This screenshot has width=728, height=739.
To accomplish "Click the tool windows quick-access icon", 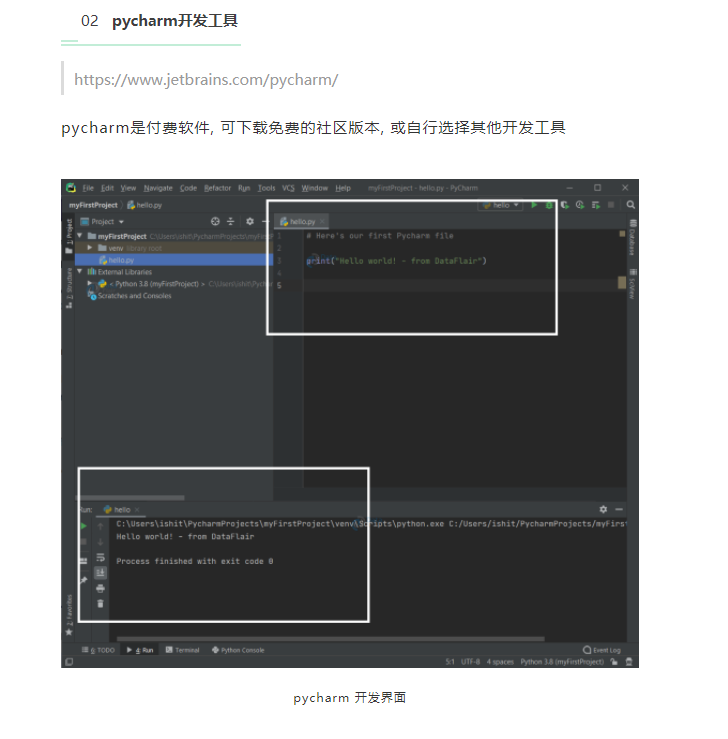I will coord(69,662).
